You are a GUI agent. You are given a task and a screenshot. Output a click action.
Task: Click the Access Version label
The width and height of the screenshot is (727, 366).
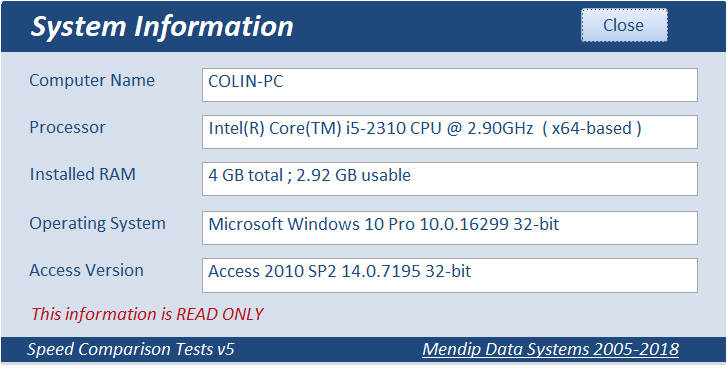pos(86,270)
